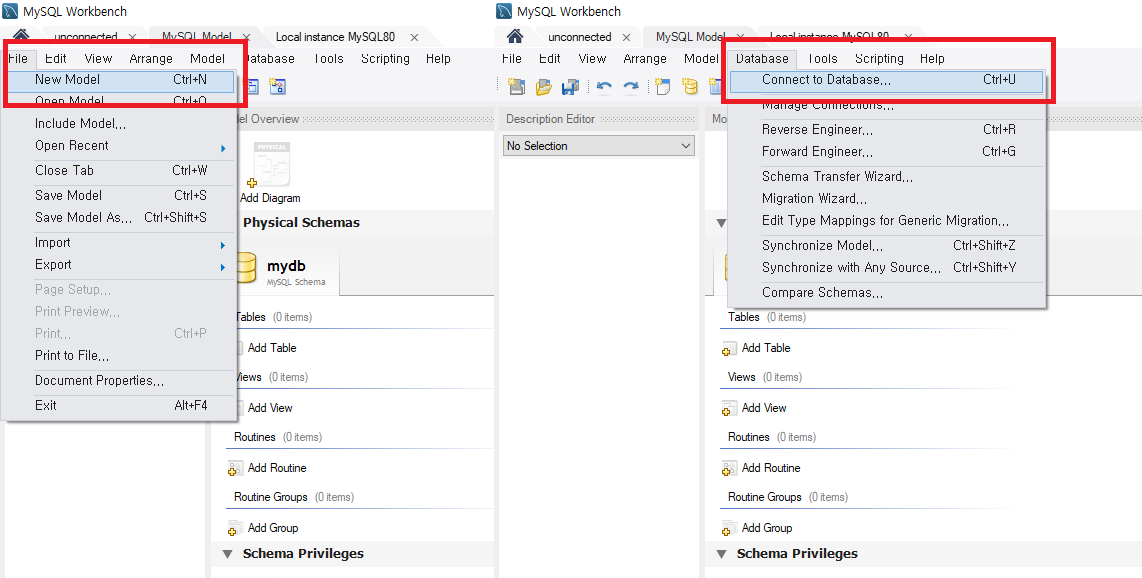Click Add Group icon in right window

point(729,528)
